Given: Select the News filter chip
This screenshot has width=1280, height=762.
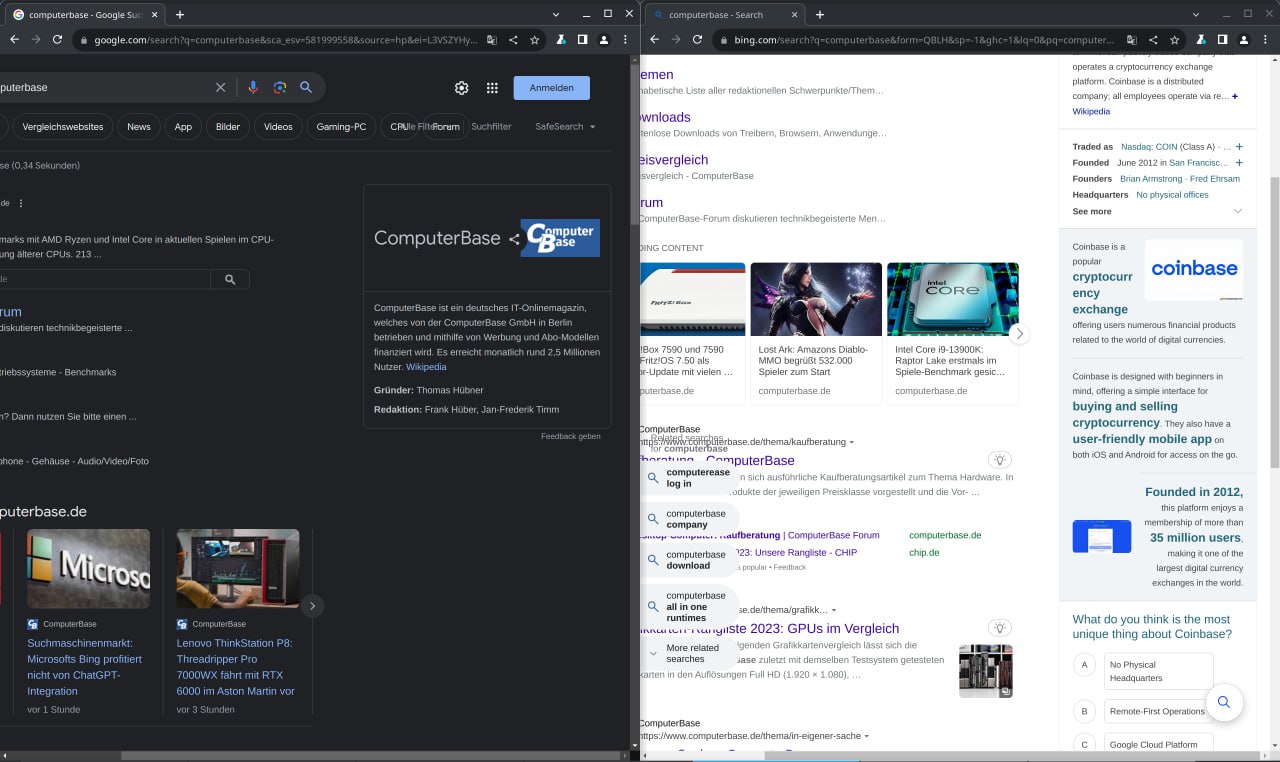Looking at the screenshot, I should (139, 127).
